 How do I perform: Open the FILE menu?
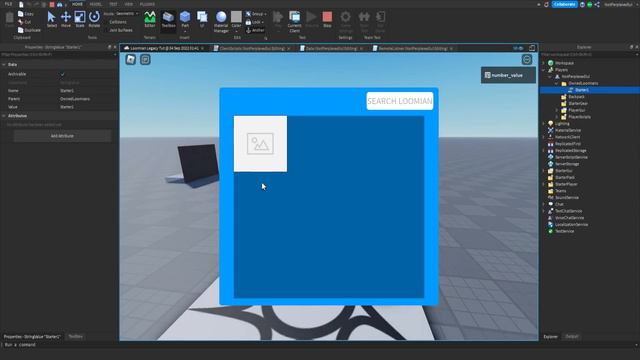point(8,4)
